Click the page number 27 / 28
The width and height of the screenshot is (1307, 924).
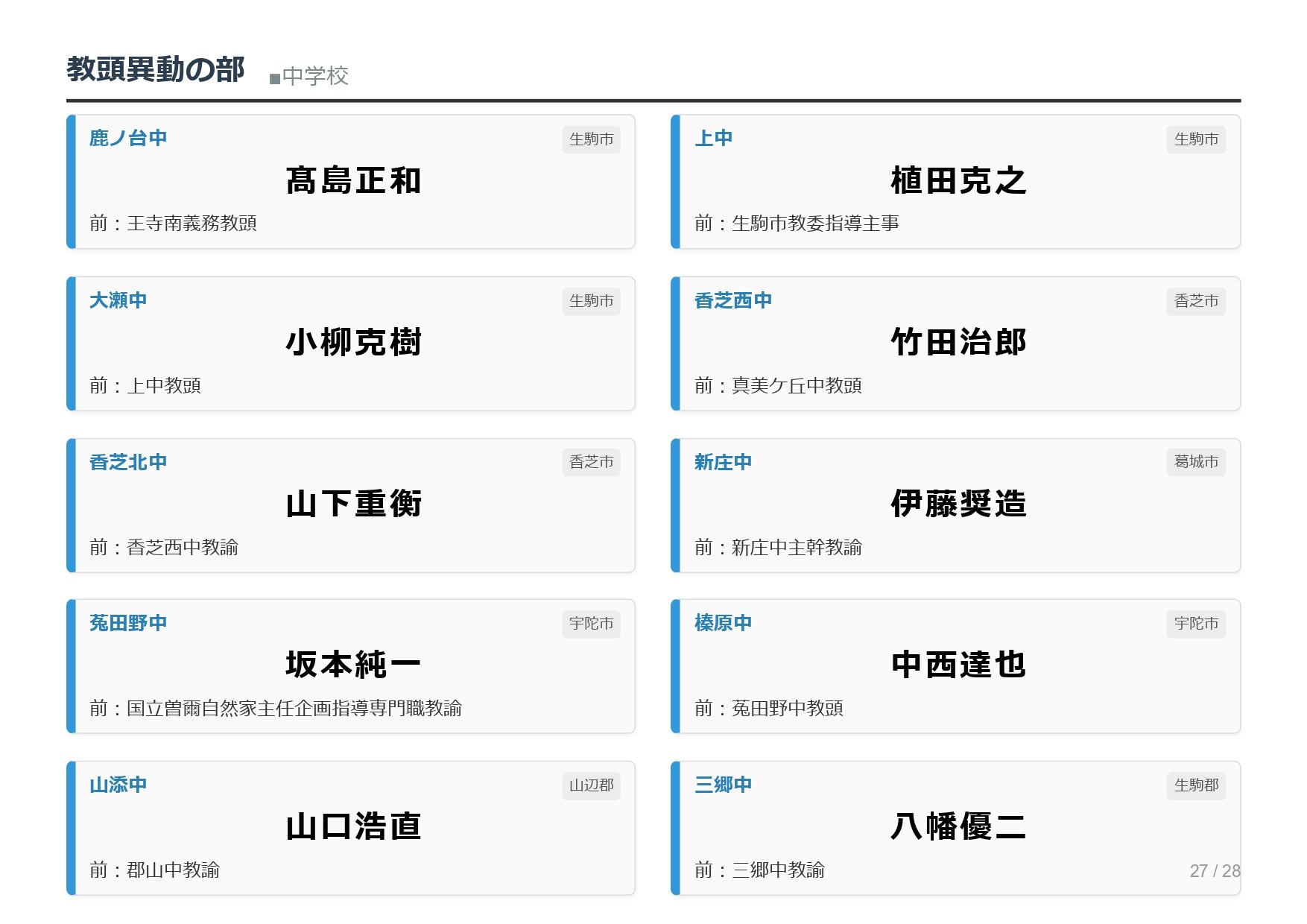(x=1214, y=871)
